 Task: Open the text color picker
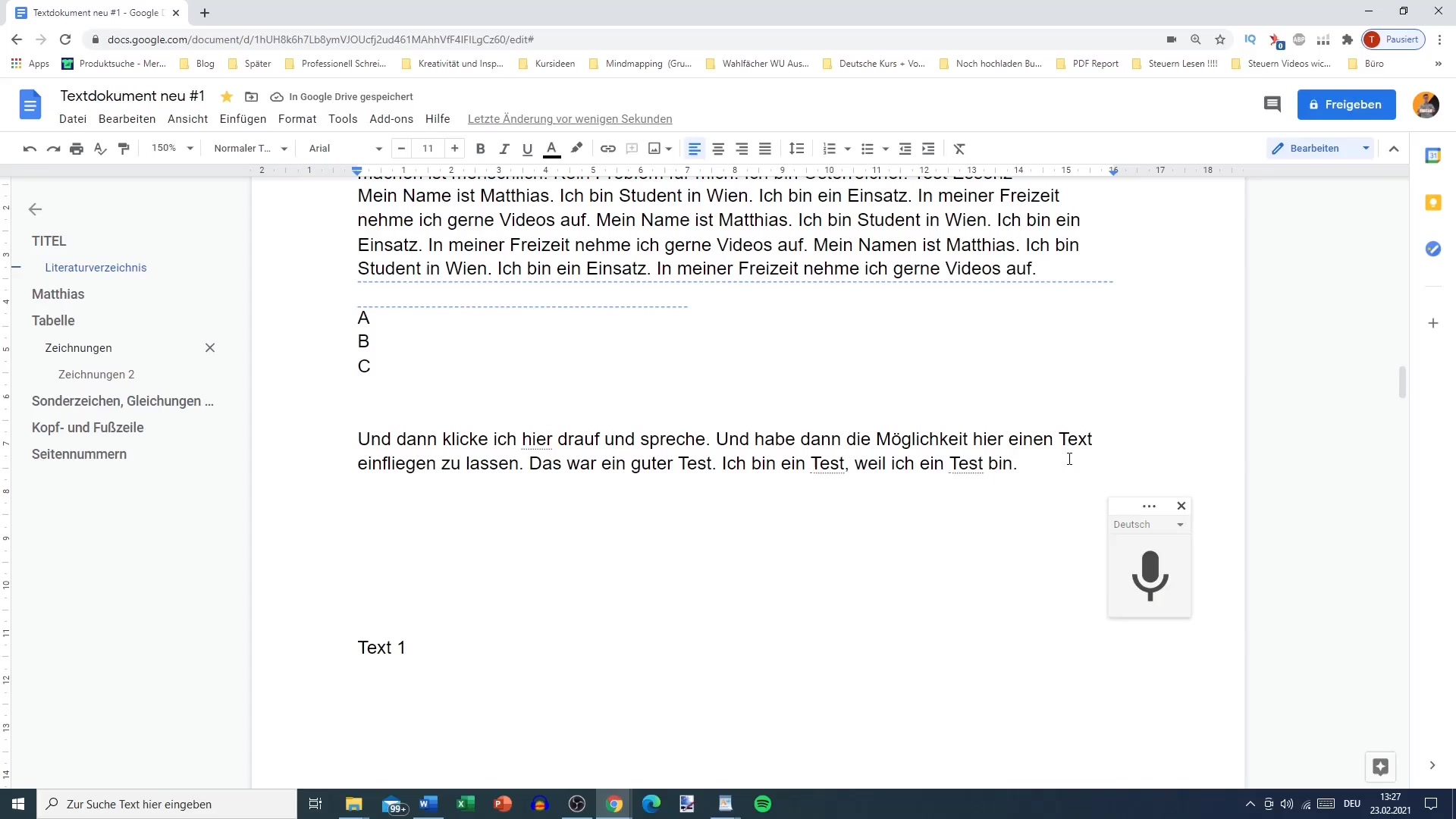(552, 149)
